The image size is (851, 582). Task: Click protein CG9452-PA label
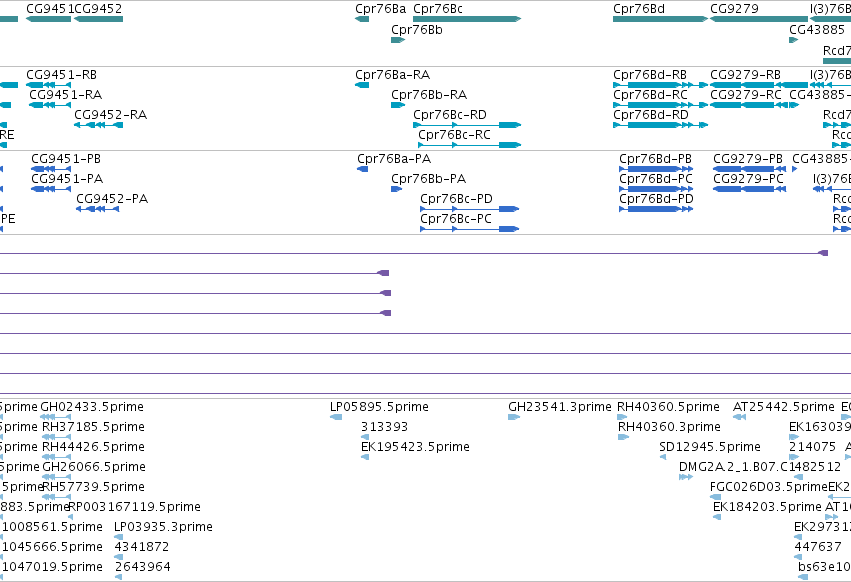(x=112, y=199)
